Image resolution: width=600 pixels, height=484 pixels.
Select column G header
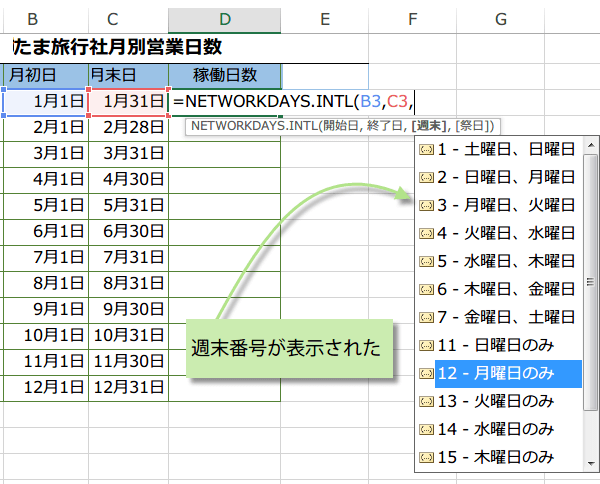tap(501, 19)
